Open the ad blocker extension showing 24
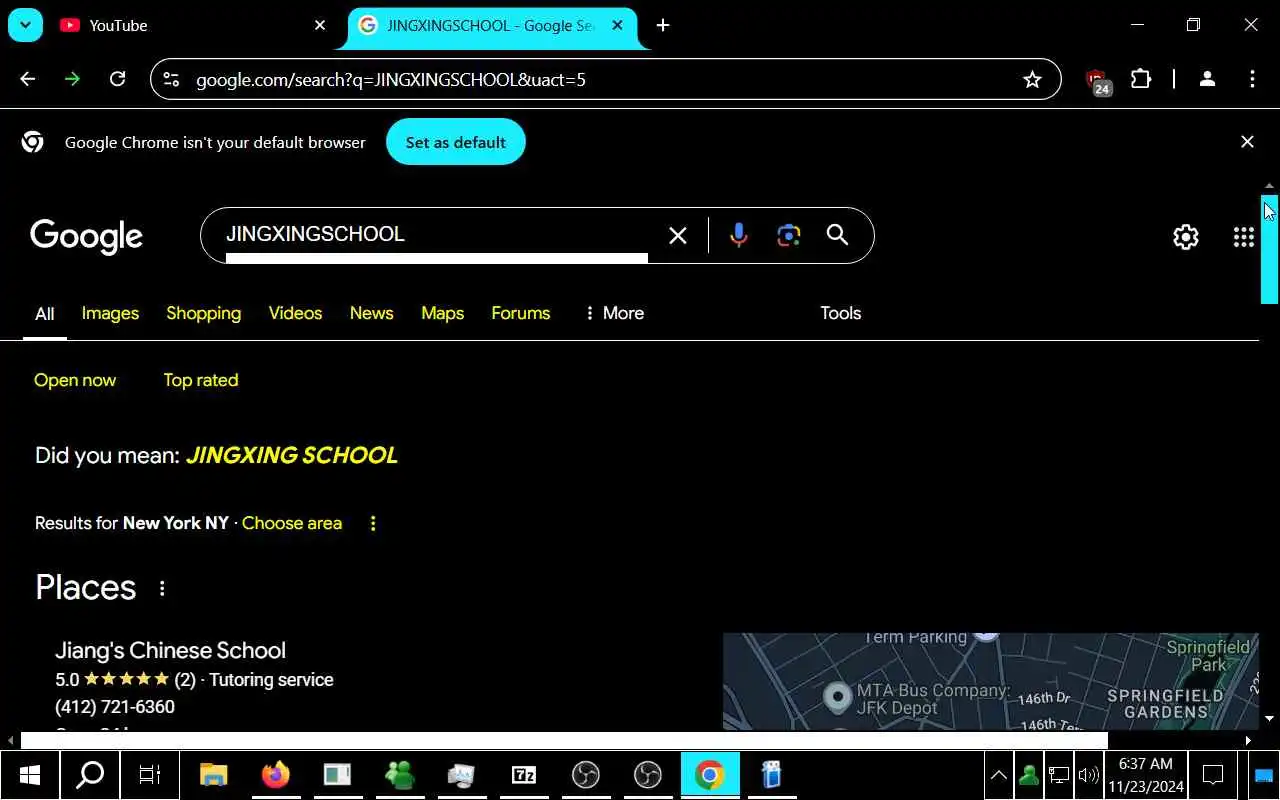The width and height of the screenshot is (1280, 800). (1098, 80)
